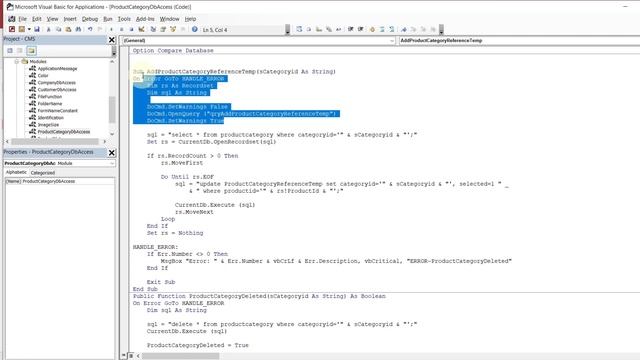Open the Insert menu
640x360 pixels.
pos(70,19)
